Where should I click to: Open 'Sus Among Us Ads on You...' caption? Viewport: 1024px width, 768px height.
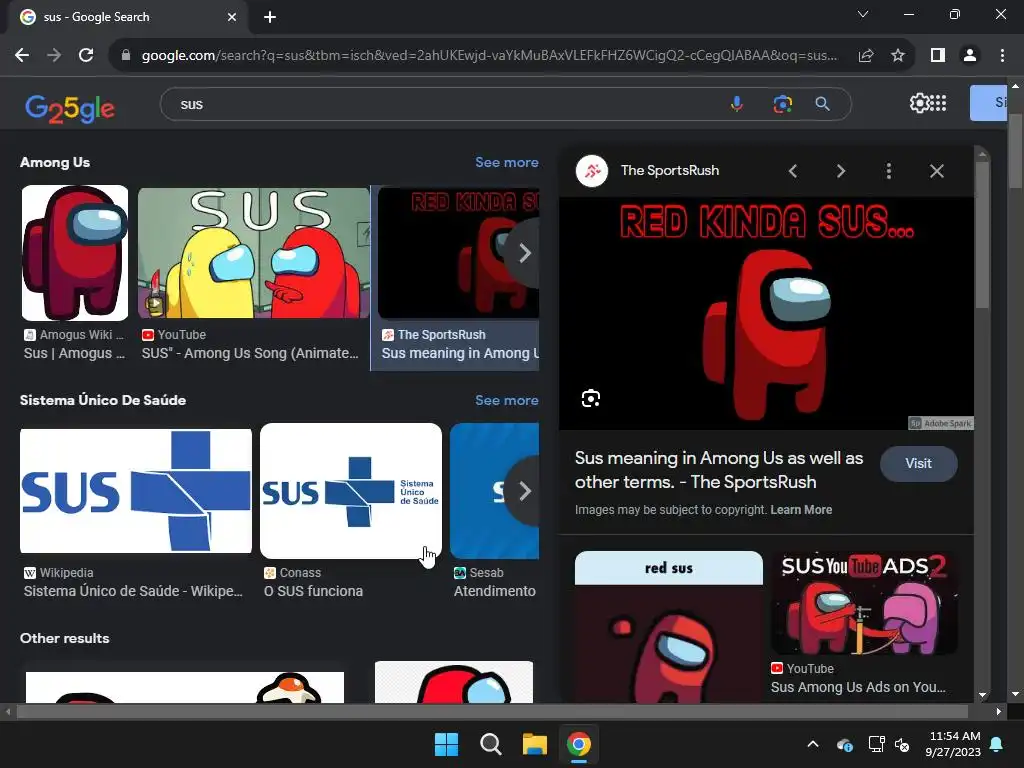click(857, 687)
